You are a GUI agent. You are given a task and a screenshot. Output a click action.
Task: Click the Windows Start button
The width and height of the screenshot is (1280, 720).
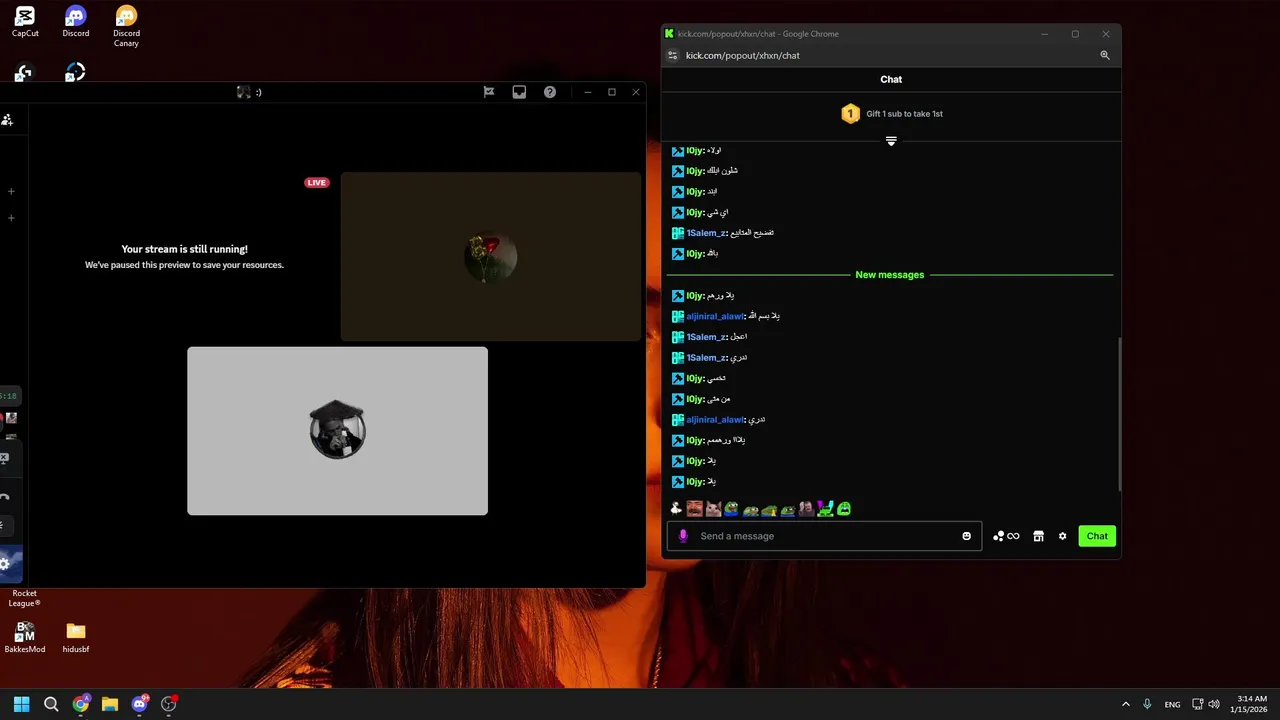click(x=21, y=704)
